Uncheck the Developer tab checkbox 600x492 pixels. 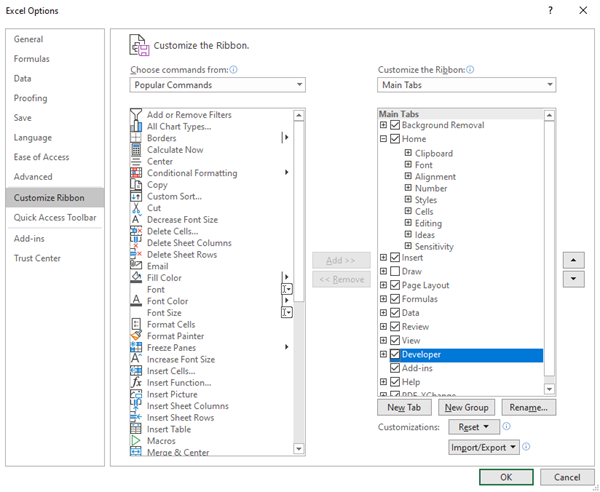pos(395,354)
